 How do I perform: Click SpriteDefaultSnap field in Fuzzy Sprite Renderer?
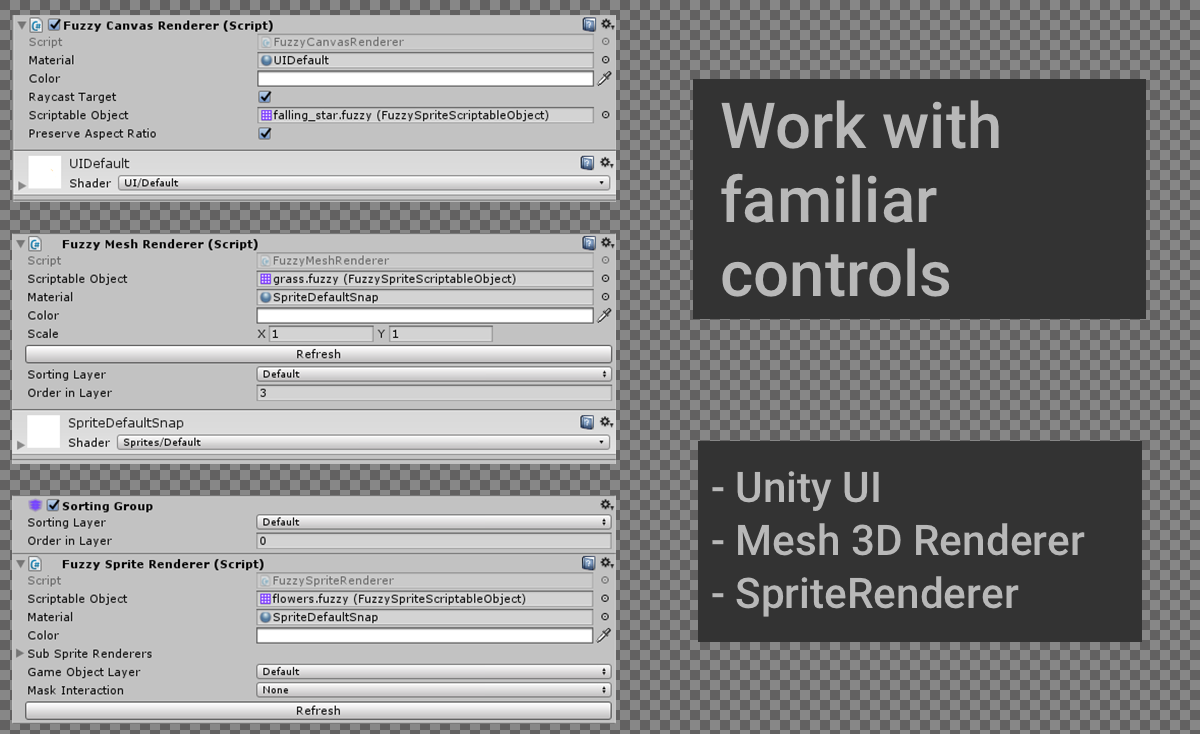pos(425,617)
